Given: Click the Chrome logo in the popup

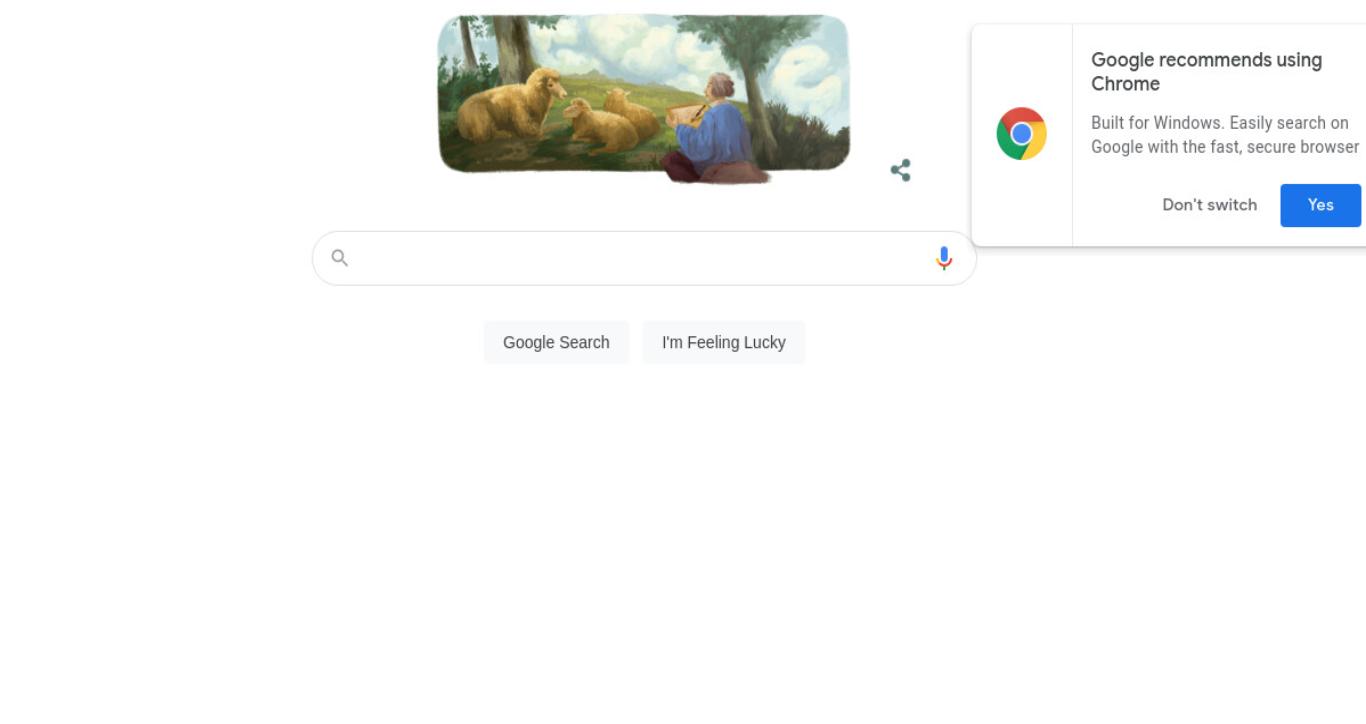Looking at the screenshot, I should (1021, 134).
